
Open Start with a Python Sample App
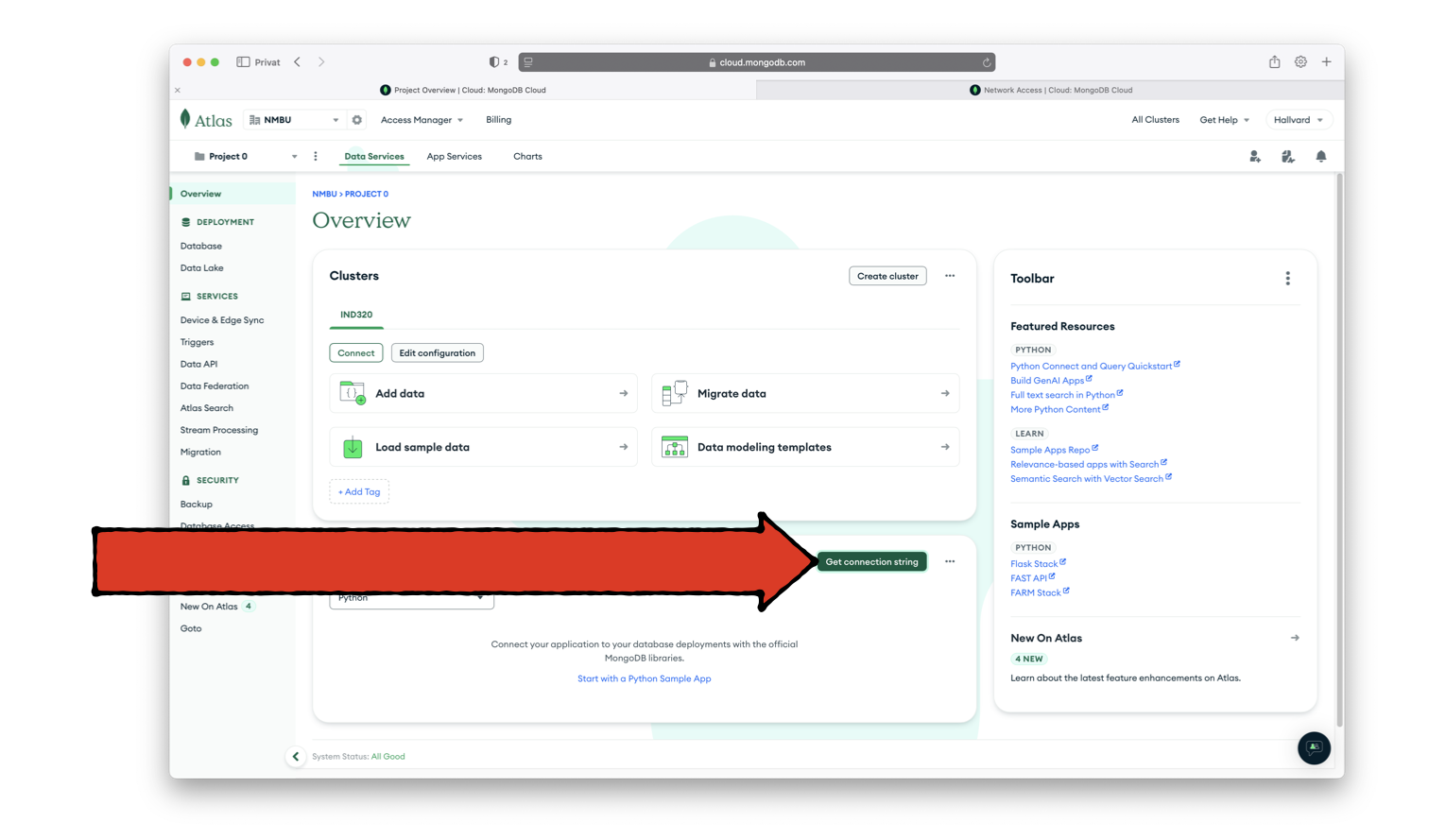click(645, 678)
